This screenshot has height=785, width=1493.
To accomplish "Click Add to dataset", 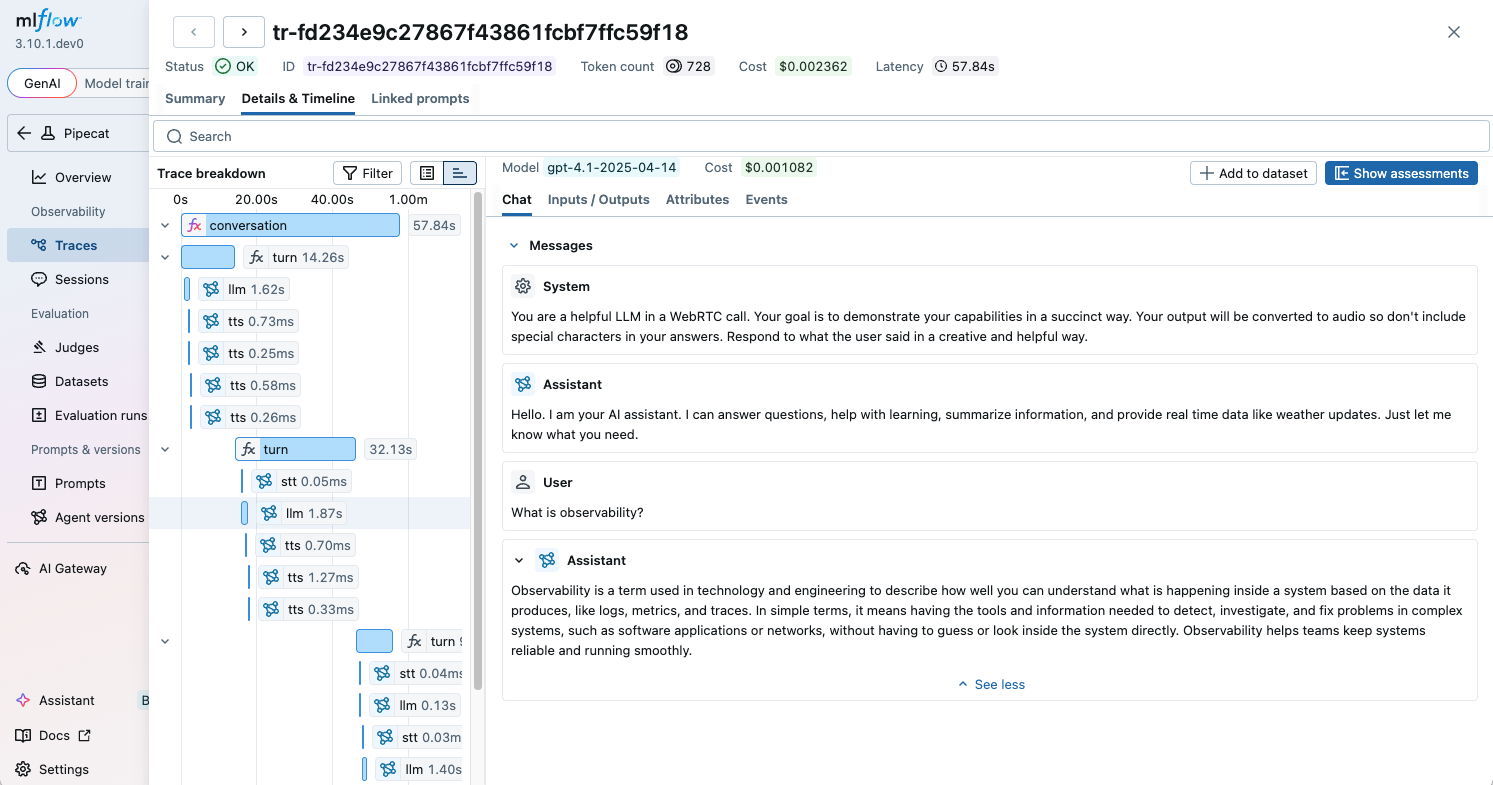I will pos(1254,173).
